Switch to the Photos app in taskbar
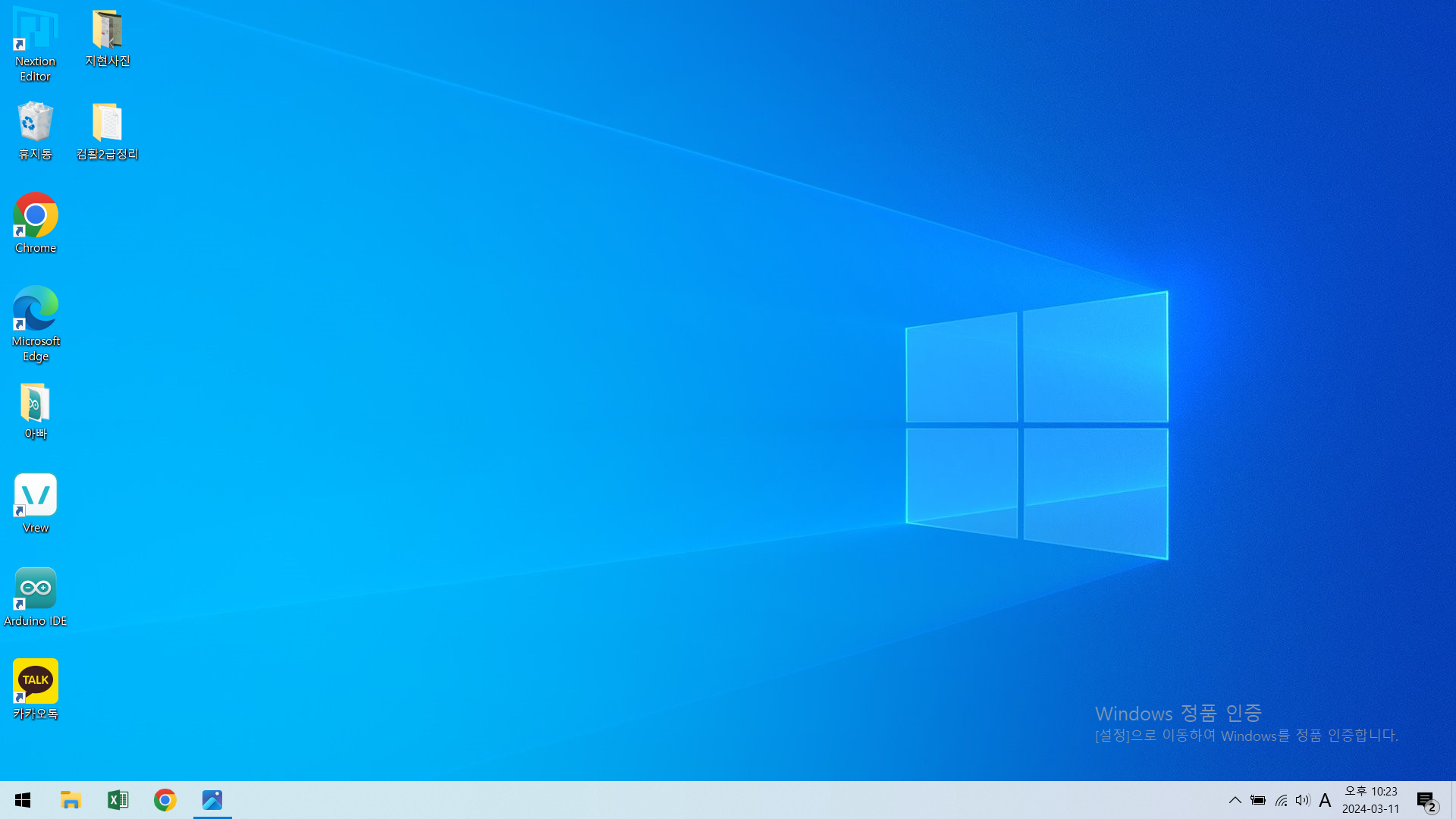The width and height of the screenshot is (1456, 819). [212, 800]
